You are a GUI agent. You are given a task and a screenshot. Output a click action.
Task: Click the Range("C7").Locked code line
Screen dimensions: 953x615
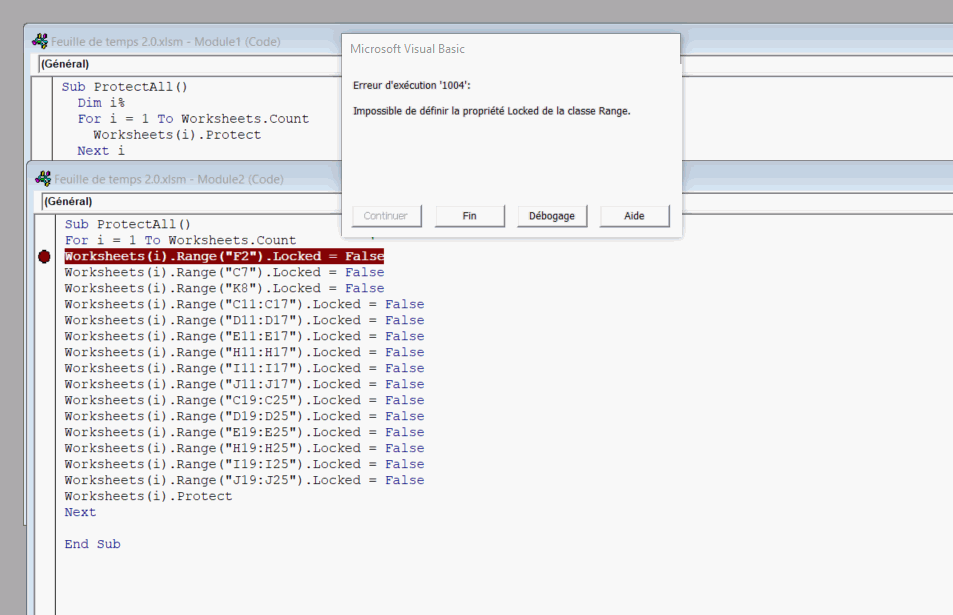tap(224, 272)
